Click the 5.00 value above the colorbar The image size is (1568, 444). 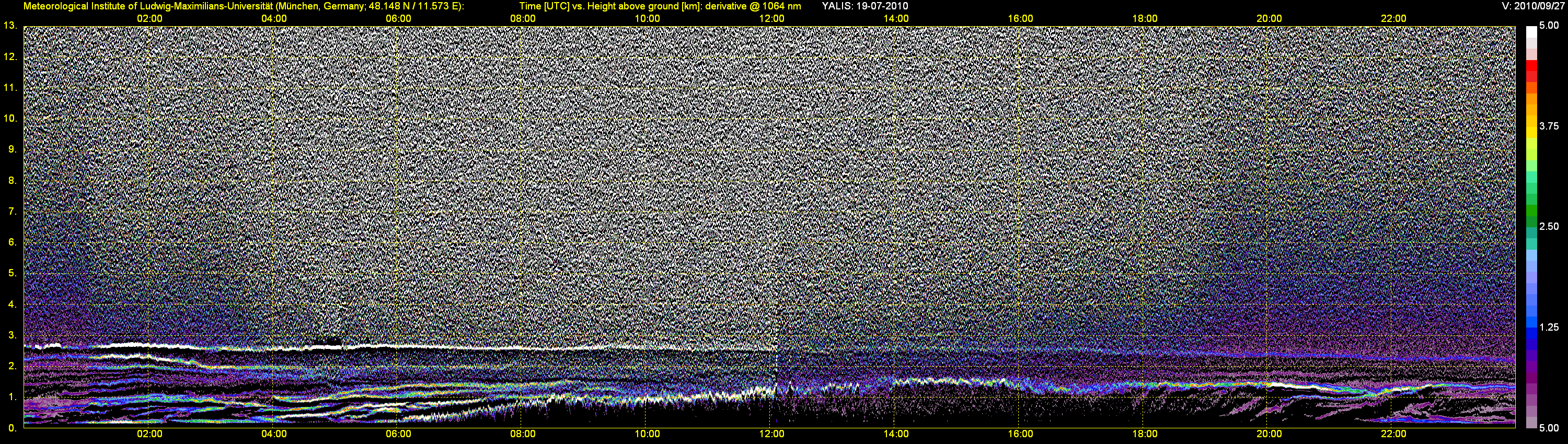tap(1549, 26)
